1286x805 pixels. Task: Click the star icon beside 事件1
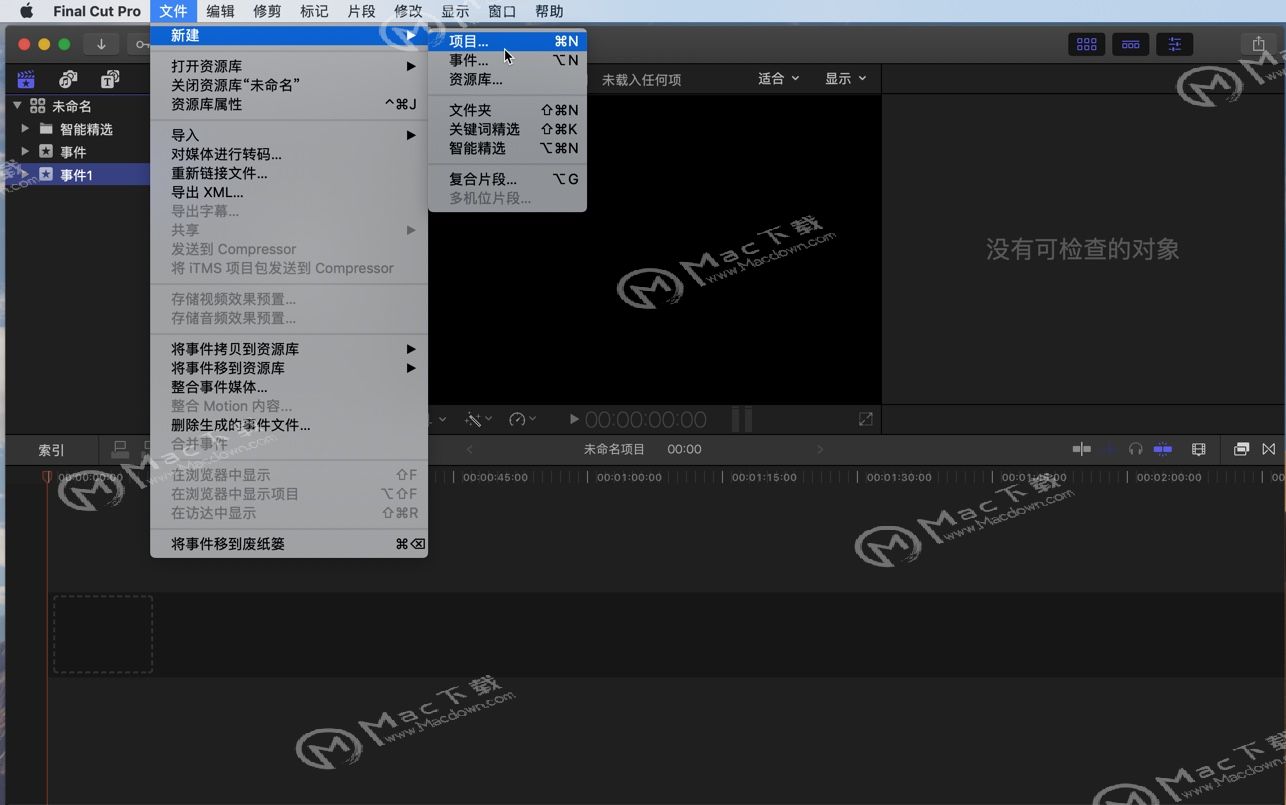(x=46, y=175)
